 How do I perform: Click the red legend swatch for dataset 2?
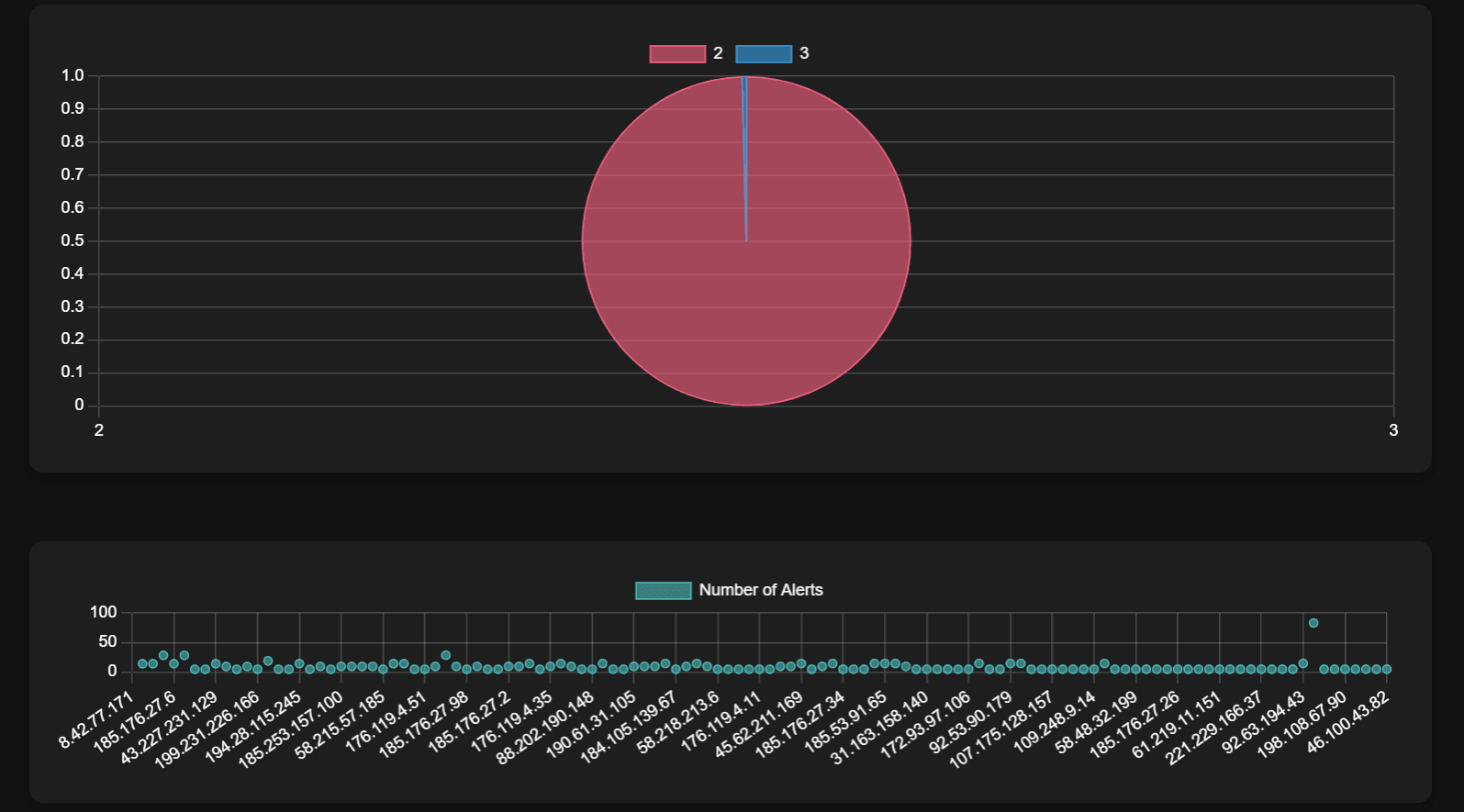click(x=677, y=54)
